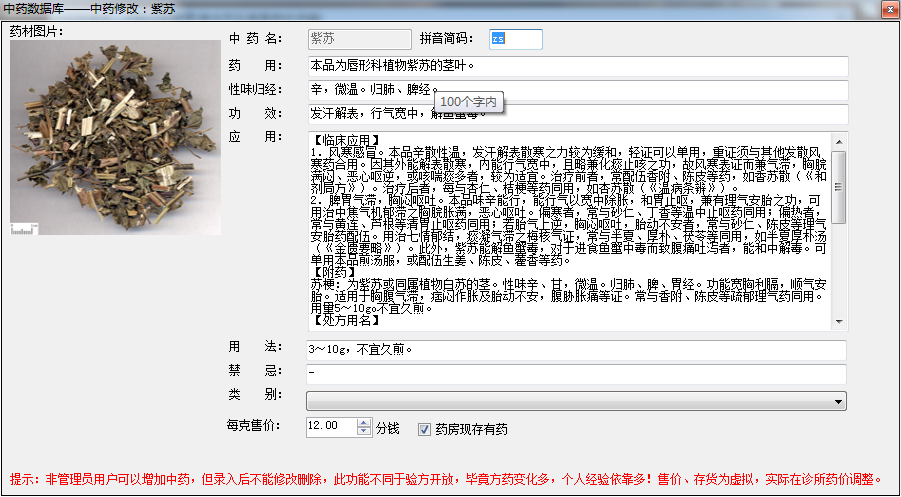This screenshot has height=497, width=901.
Task: Click the 每克售价 price value field
Action: tap(330, 427)
